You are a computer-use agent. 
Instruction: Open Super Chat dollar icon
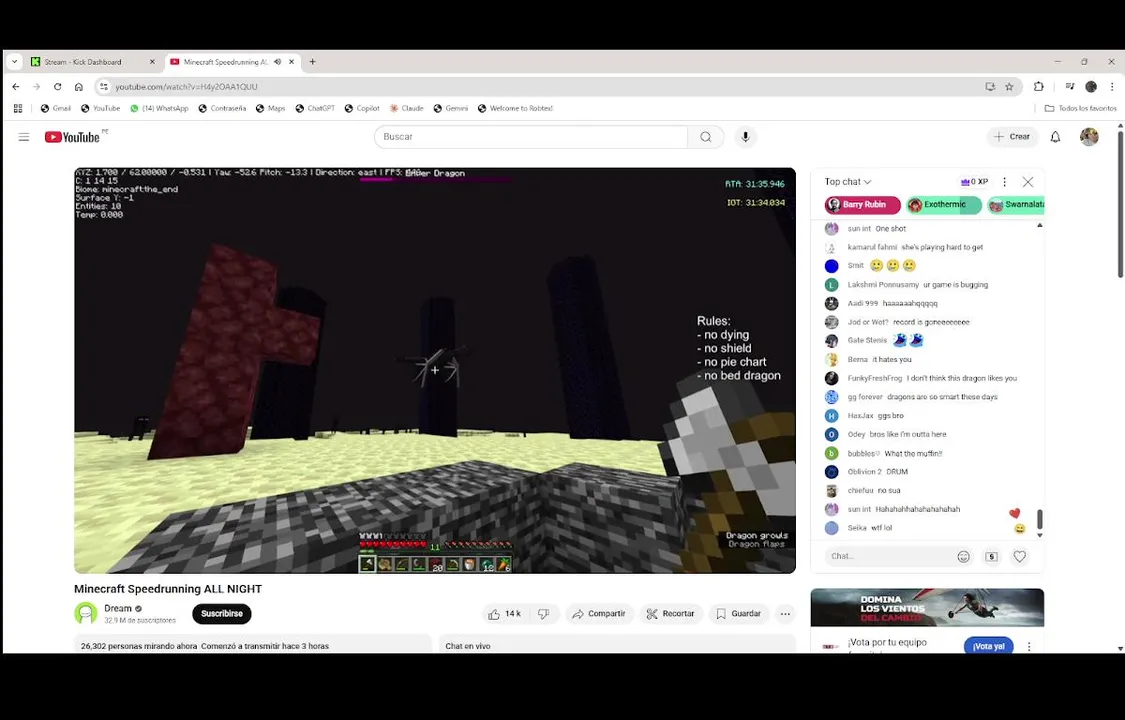pyautogui.click(x=992, y=556)
